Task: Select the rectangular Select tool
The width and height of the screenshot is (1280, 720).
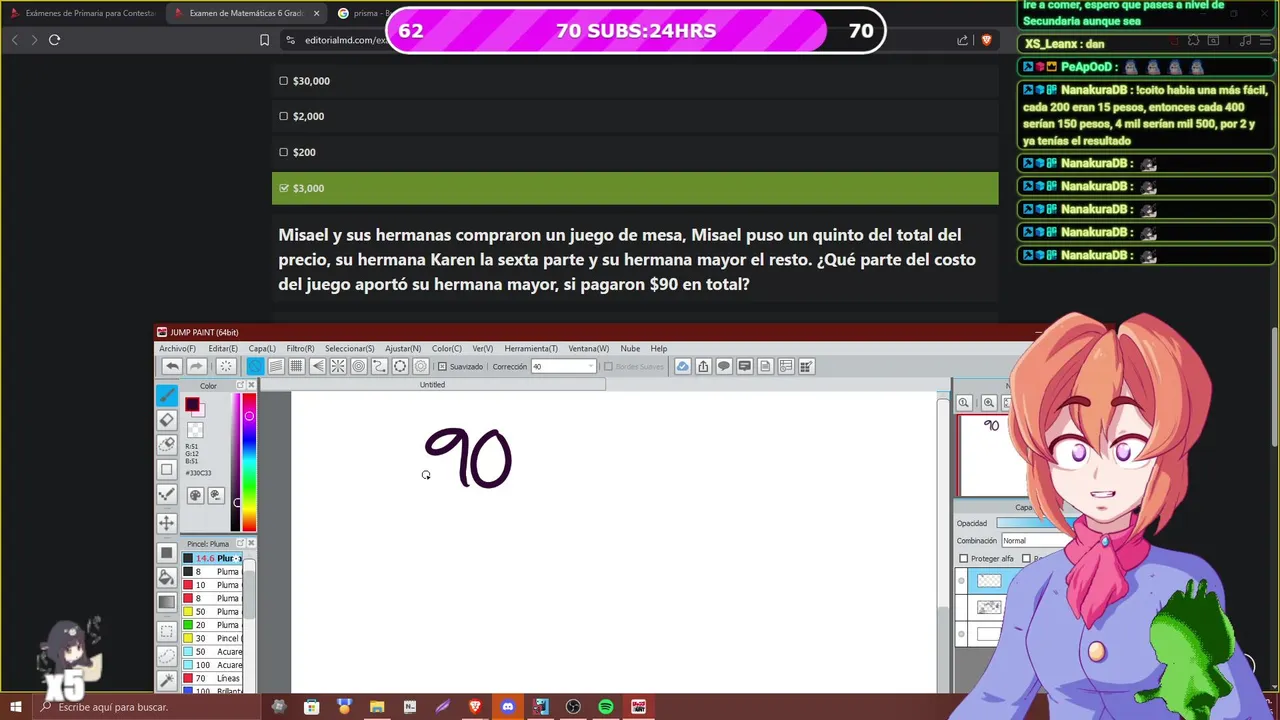Action: (167, 632)
